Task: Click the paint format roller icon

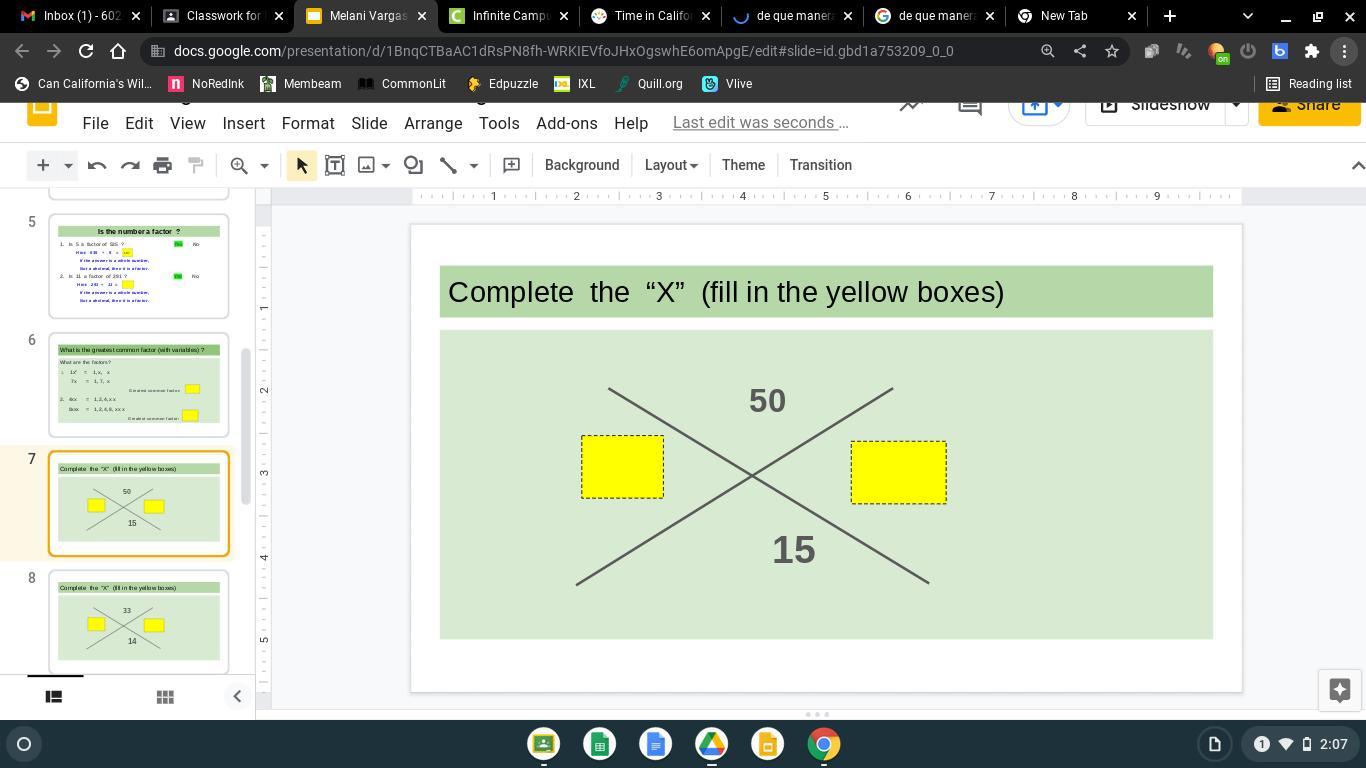Action: [x=196, y=165]
